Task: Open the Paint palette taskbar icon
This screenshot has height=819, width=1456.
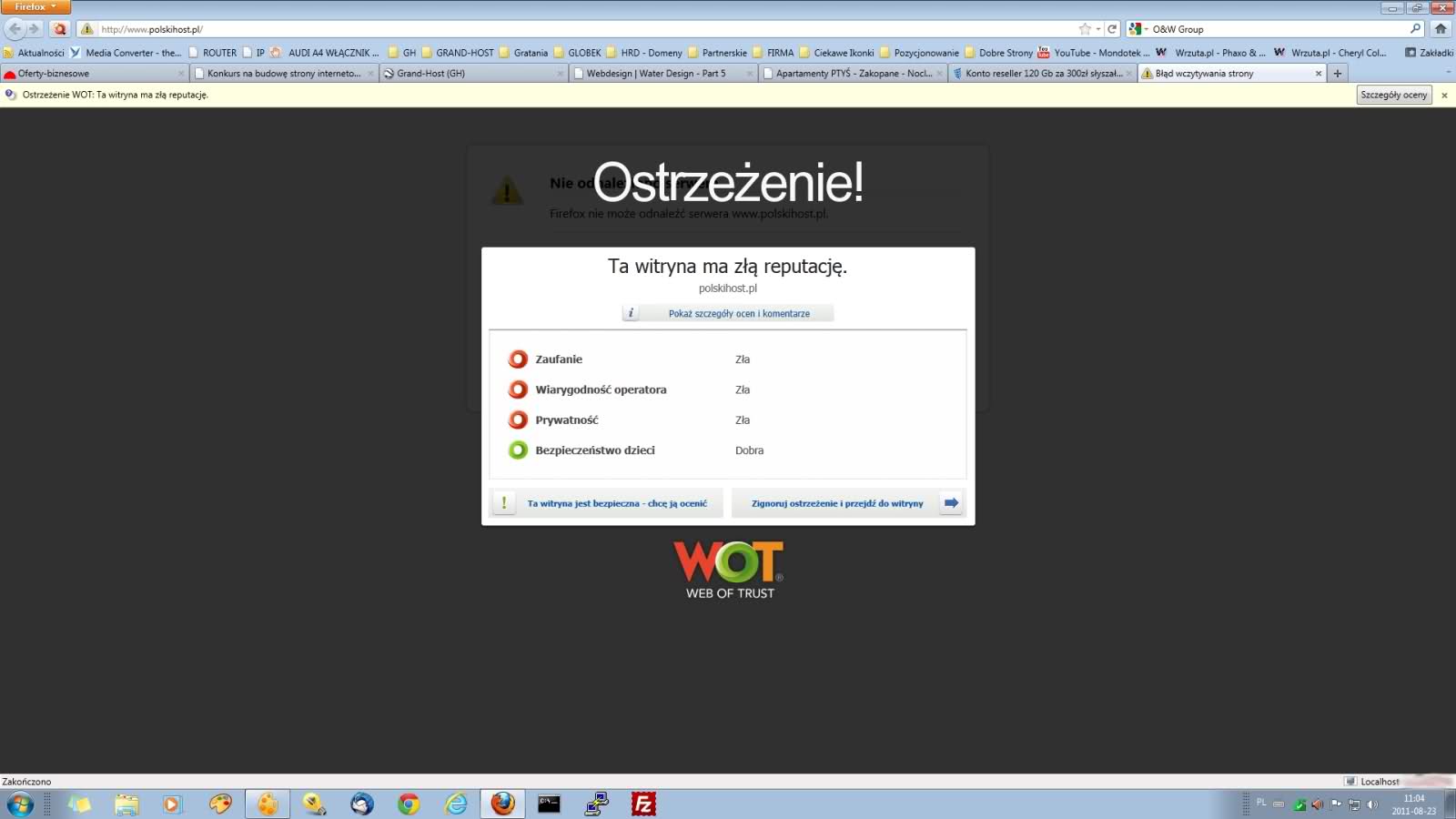Action: tap(220, 804)
